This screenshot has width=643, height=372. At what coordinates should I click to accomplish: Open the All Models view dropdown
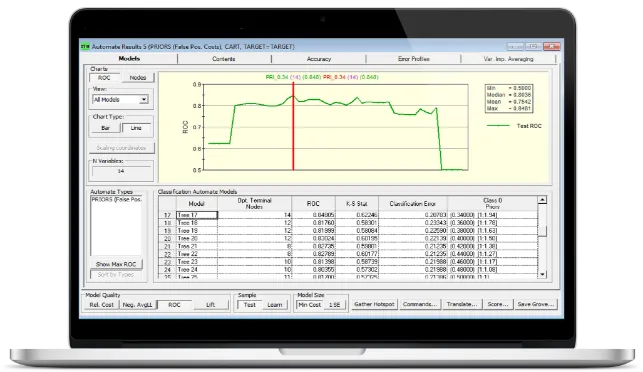(x=121, y=100)
